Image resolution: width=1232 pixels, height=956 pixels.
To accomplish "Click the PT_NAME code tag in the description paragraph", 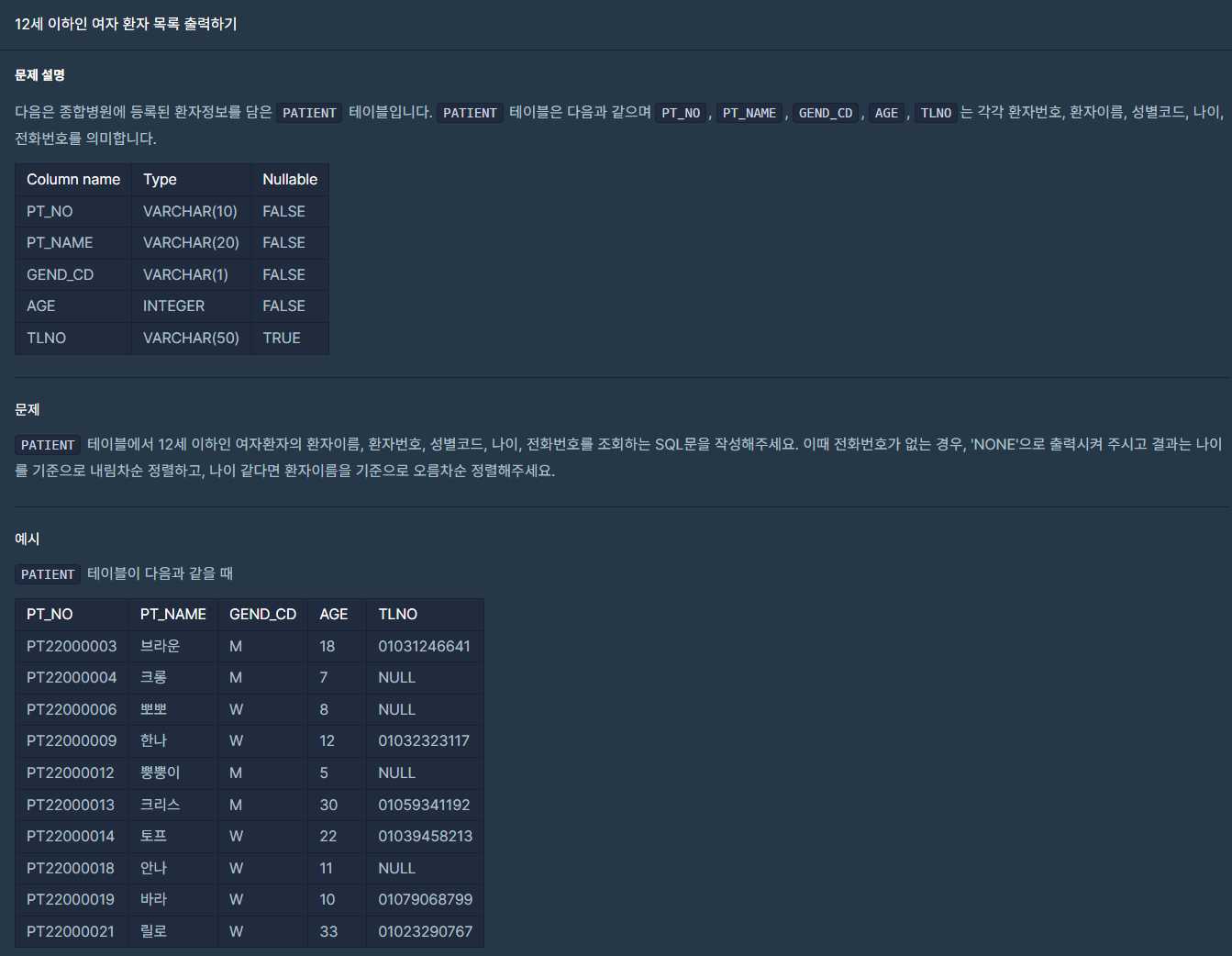I will pyautogui.click(x=749, y=113).
